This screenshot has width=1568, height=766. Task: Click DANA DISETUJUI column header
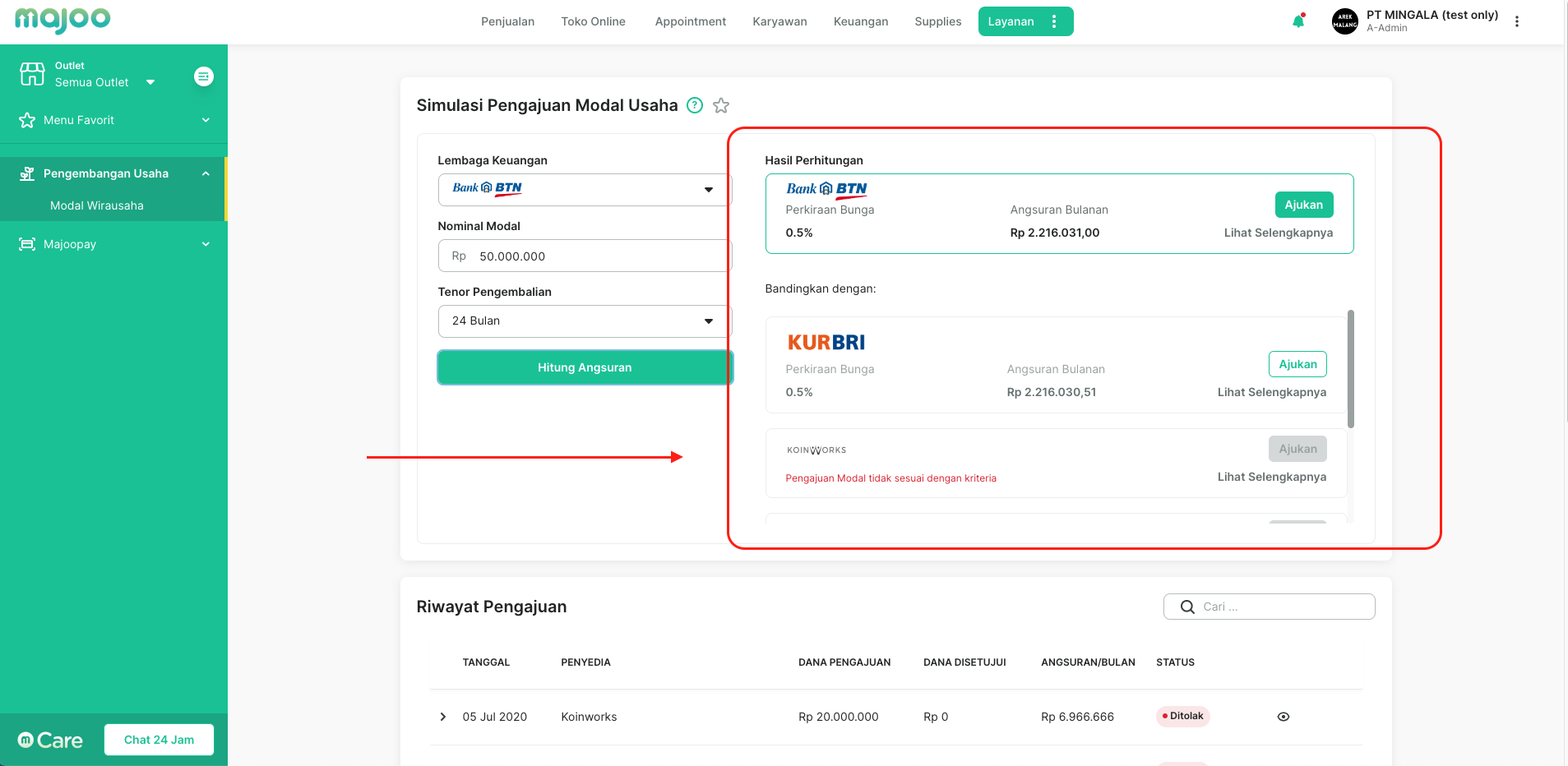[x=964, y=662]
